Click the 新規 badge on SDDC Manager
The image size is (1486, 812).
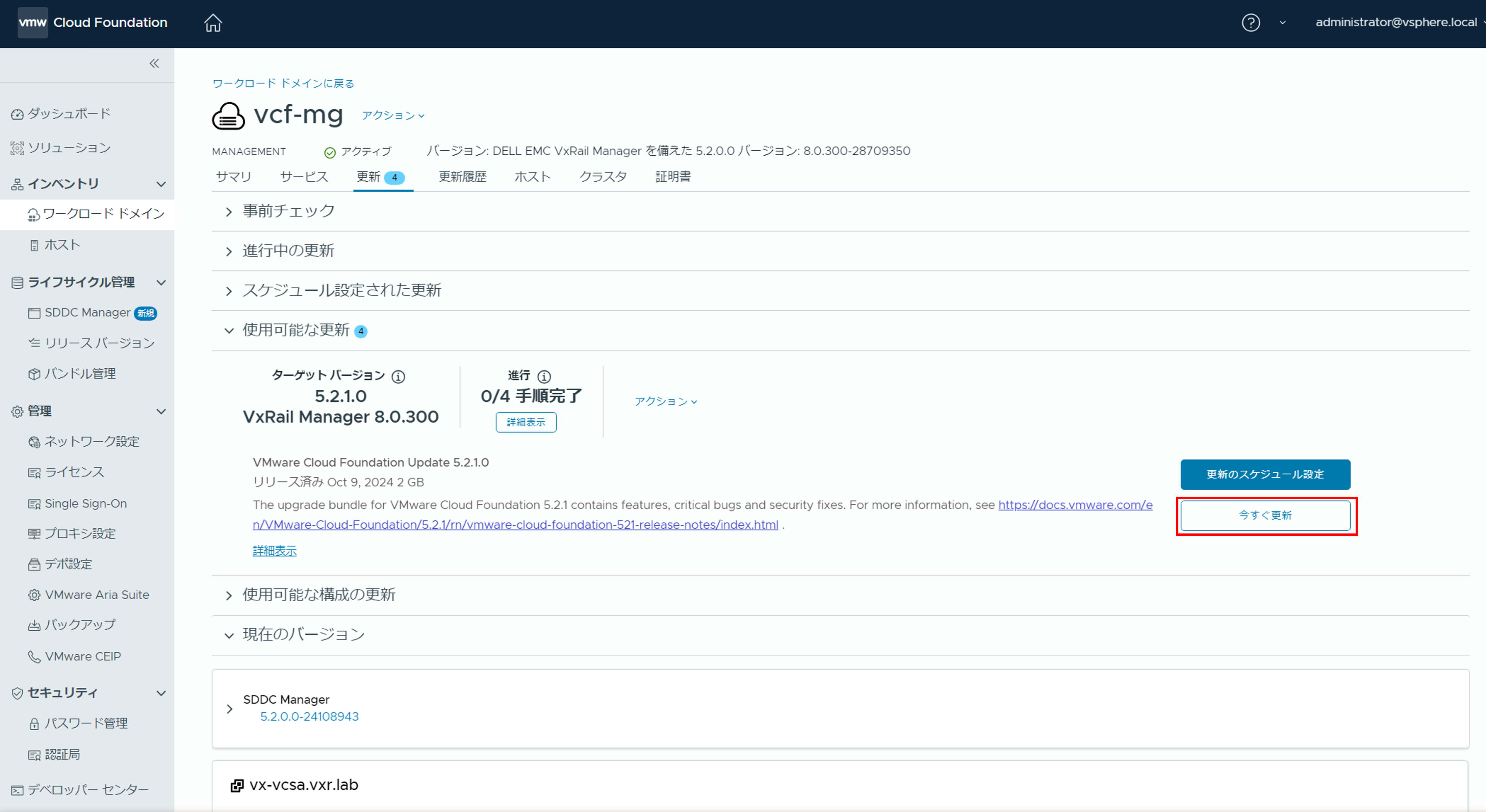coord(145,313)
